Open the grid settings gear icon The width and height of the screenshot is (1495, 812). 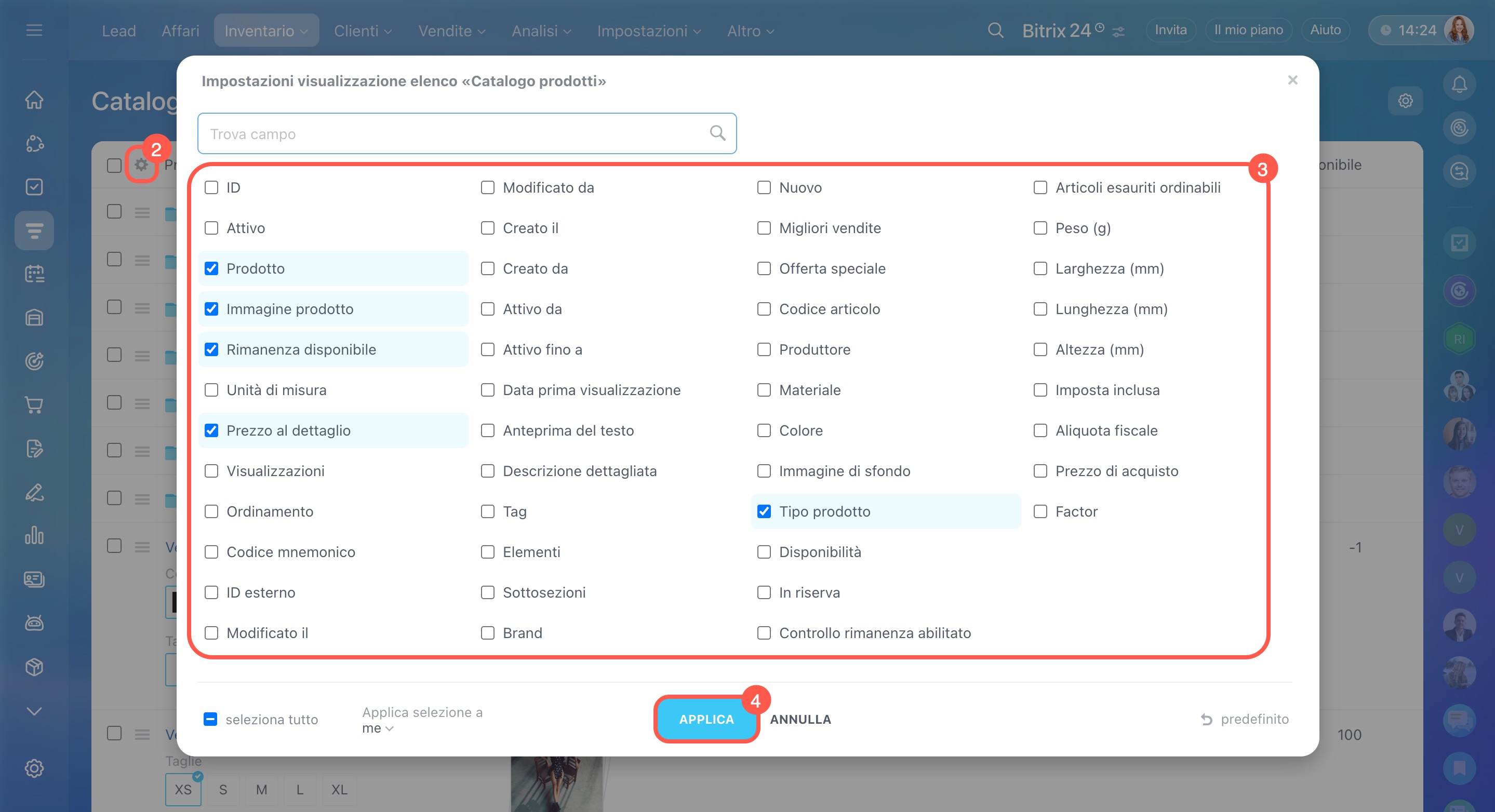pos(141,165)
